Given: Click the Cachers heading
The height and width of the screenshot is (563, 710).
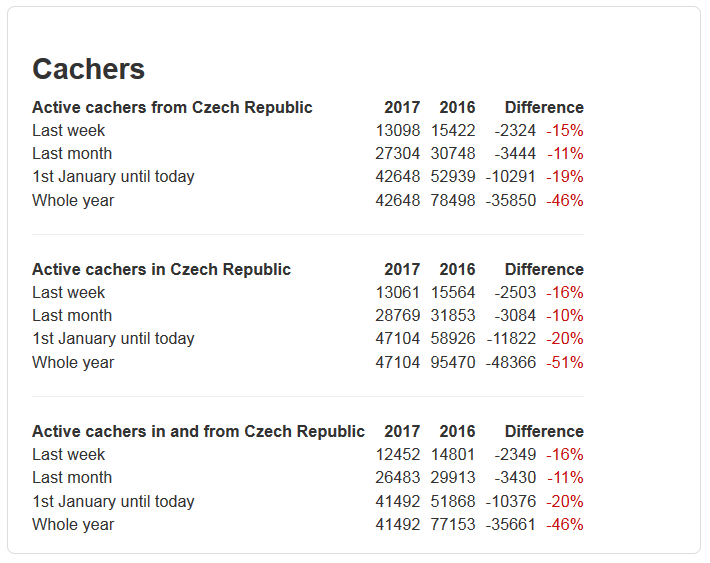Looking at the screenshot, I should click(88, 69).
